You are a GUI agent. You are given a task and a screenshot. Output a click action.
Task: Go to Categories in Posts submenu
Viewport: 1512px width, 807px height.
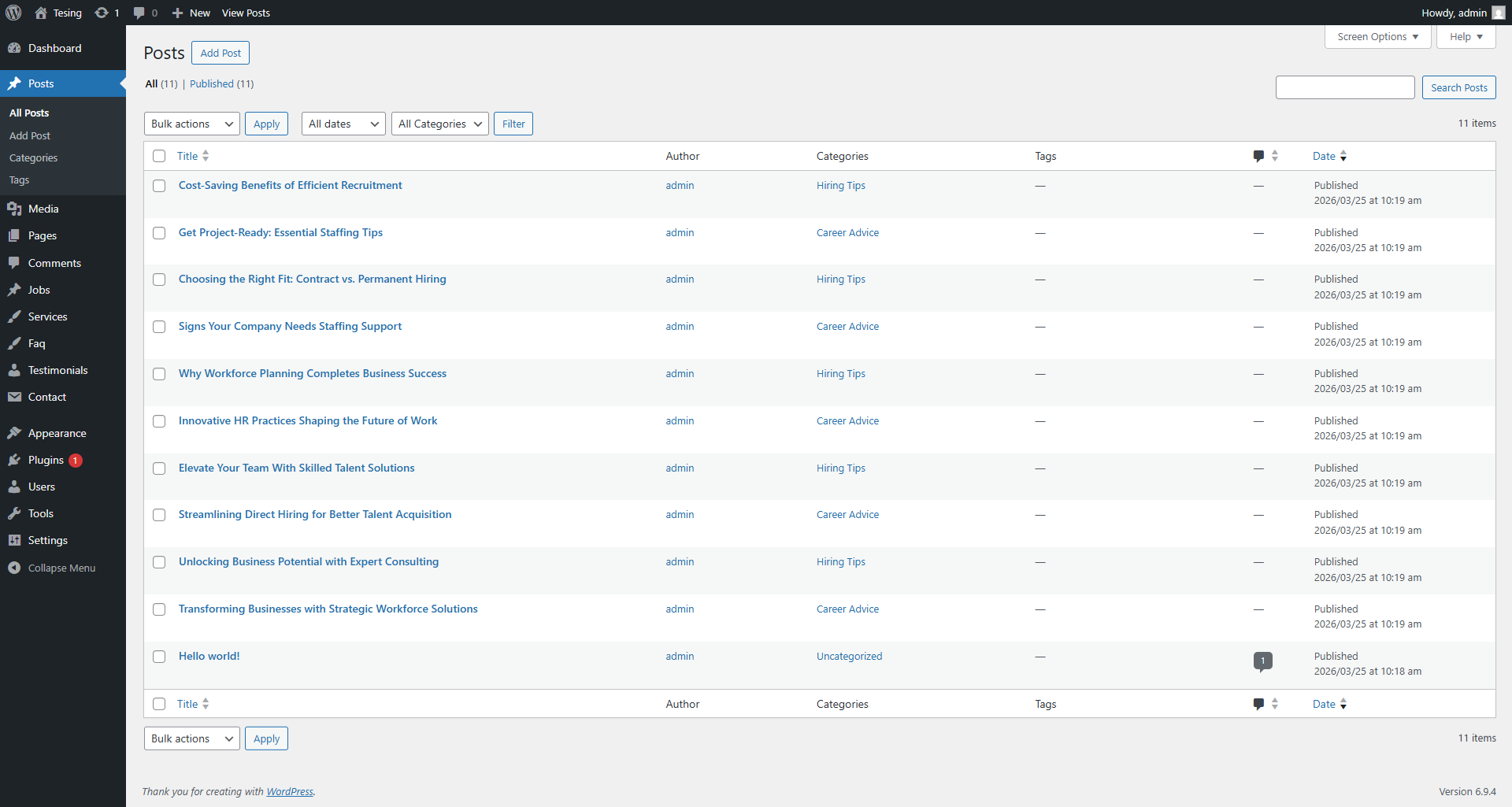[33, 157]
